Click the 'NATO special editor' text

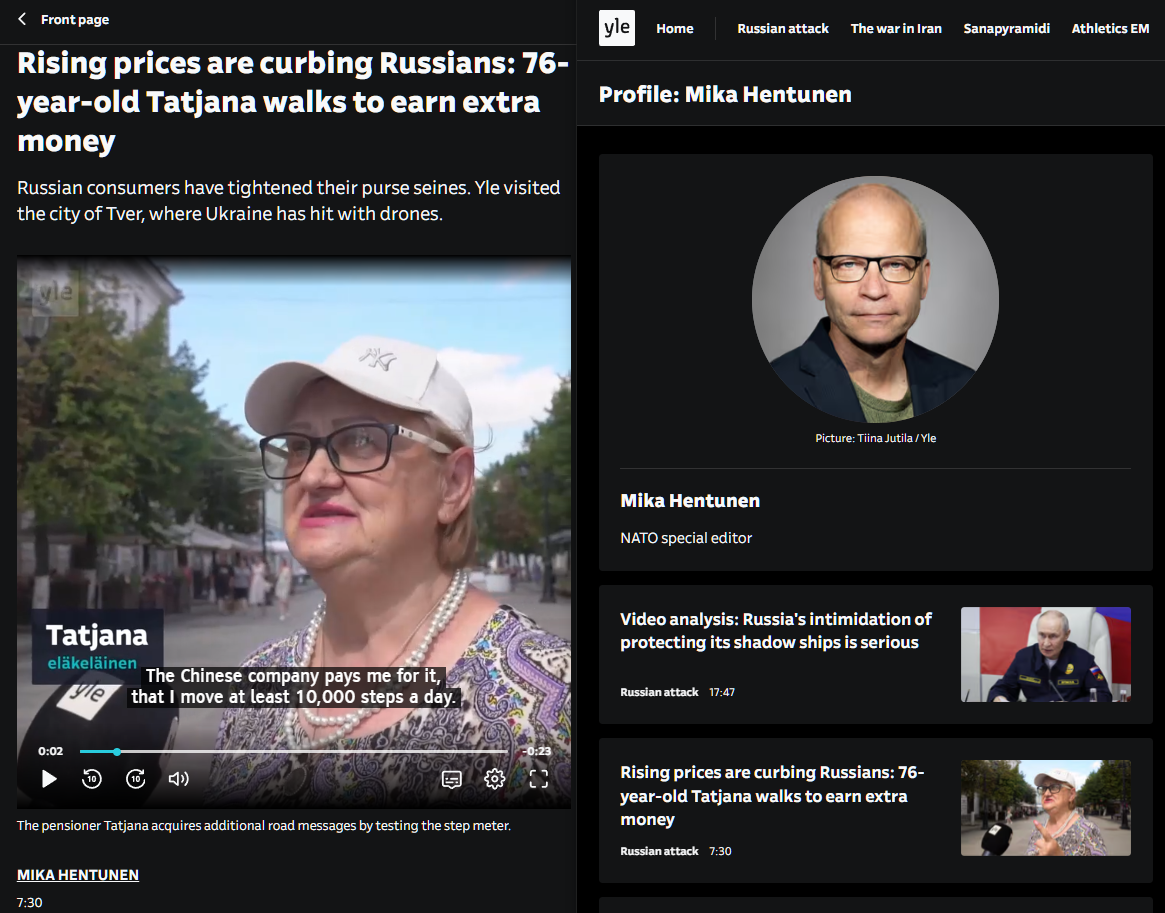(x=686, y=538)
